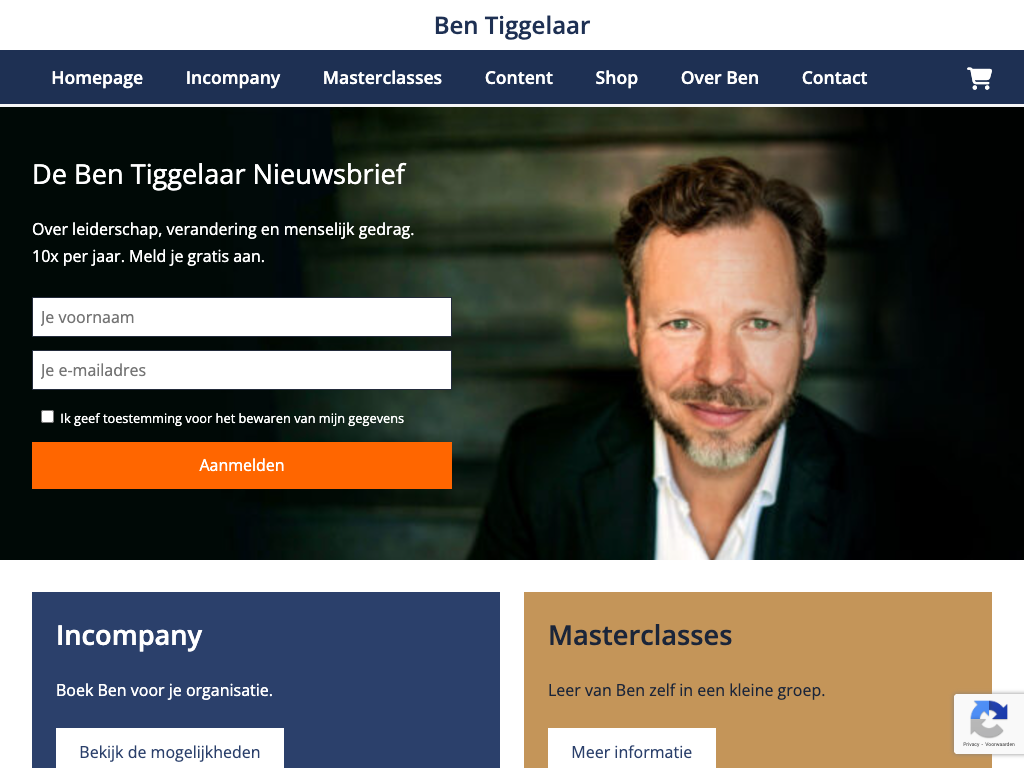Focus the Je voornaam input field
1024x768 pixels.
(x=242, y=317)
